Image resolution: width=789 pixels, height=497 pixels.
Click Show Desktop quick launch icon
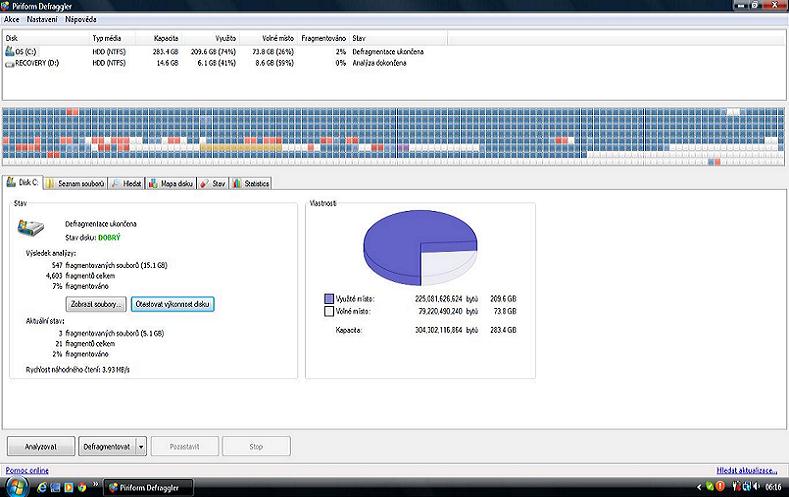pos(55,487)
